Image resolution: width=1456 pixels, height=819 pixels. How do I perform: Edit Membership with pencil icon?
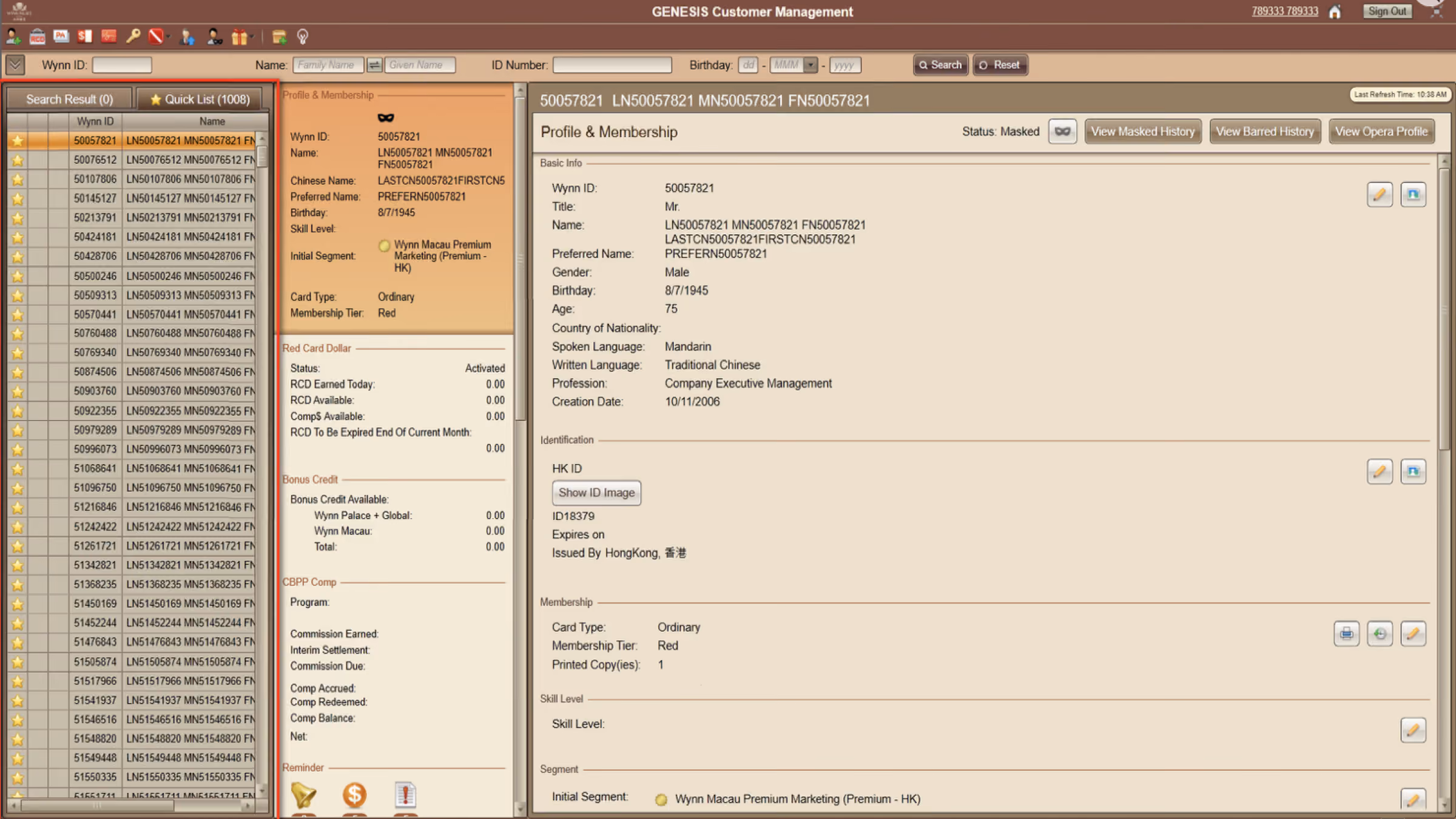click(x=1413, y=634)
